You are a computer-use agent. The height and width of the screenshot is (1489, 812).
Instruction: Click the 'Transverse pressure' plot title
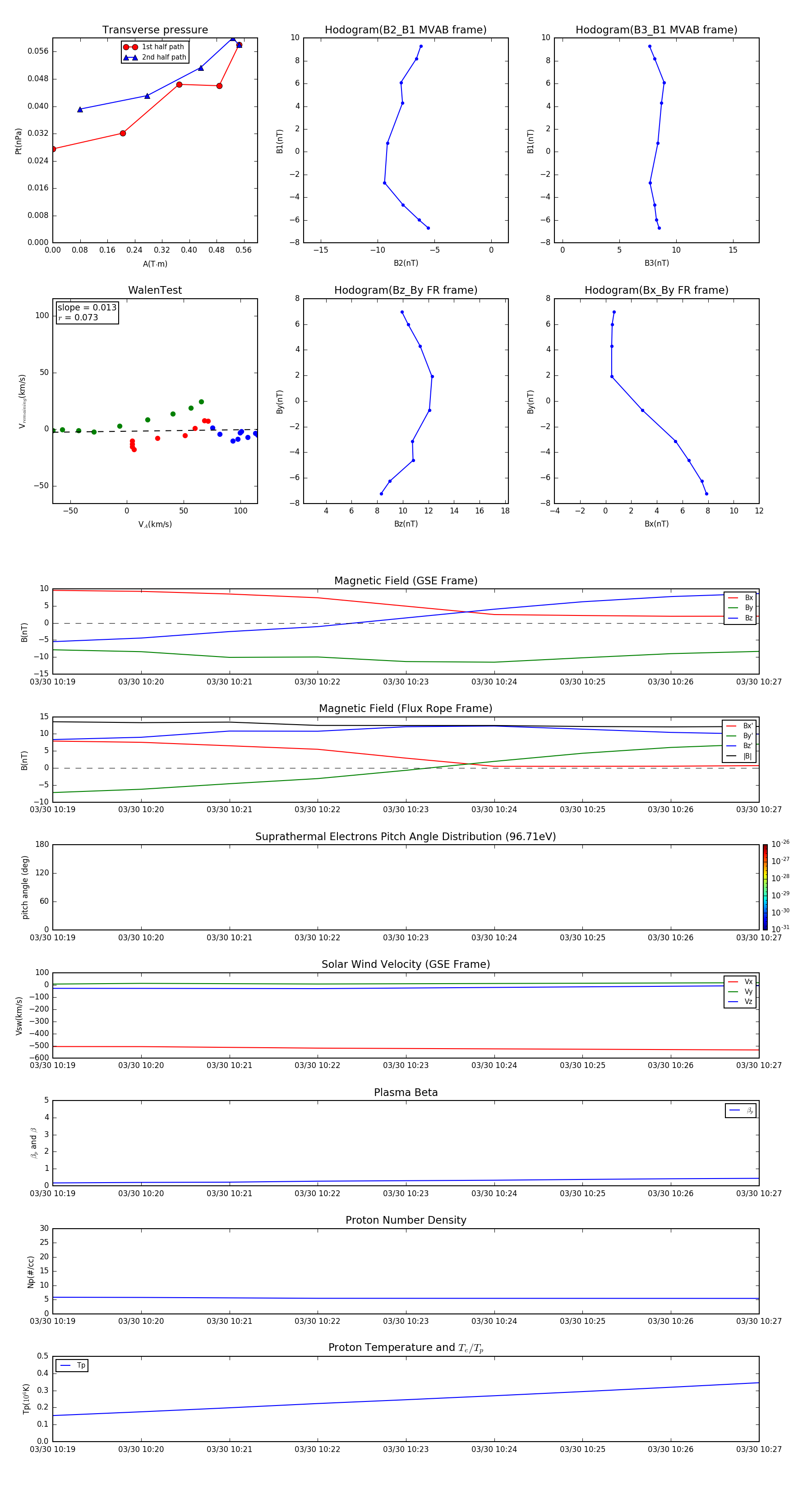[x=155, y=29]
